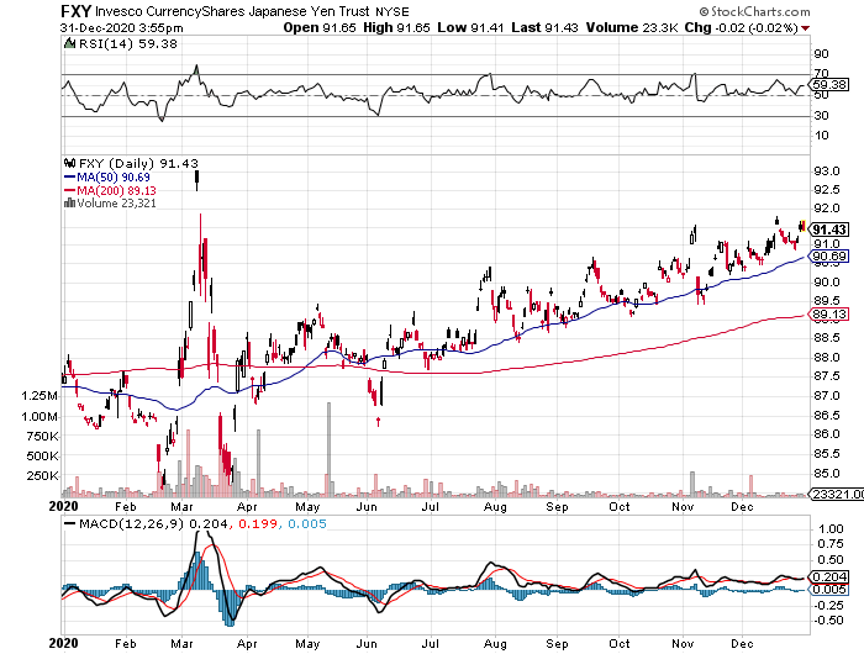The image size is (864, 654).
Task: Click the Last 91.43 quote value
Action: (x=544, y=28)
